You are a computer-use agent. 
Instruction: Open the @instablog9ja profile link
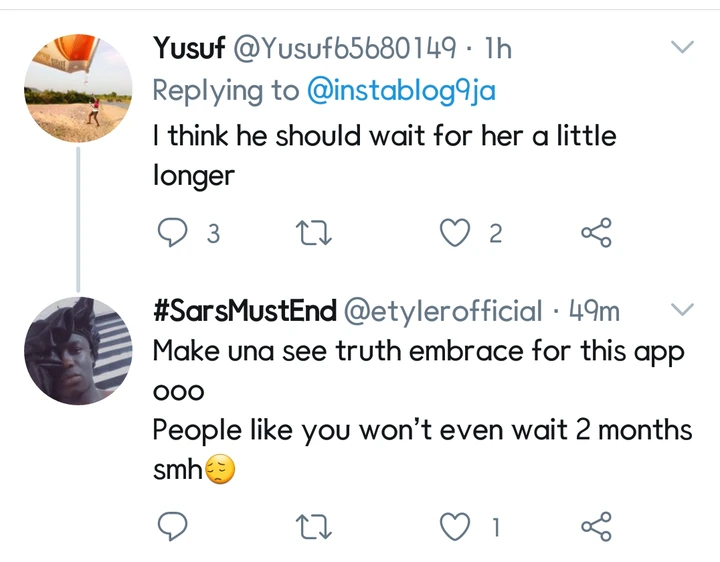(x=401, y=91)
